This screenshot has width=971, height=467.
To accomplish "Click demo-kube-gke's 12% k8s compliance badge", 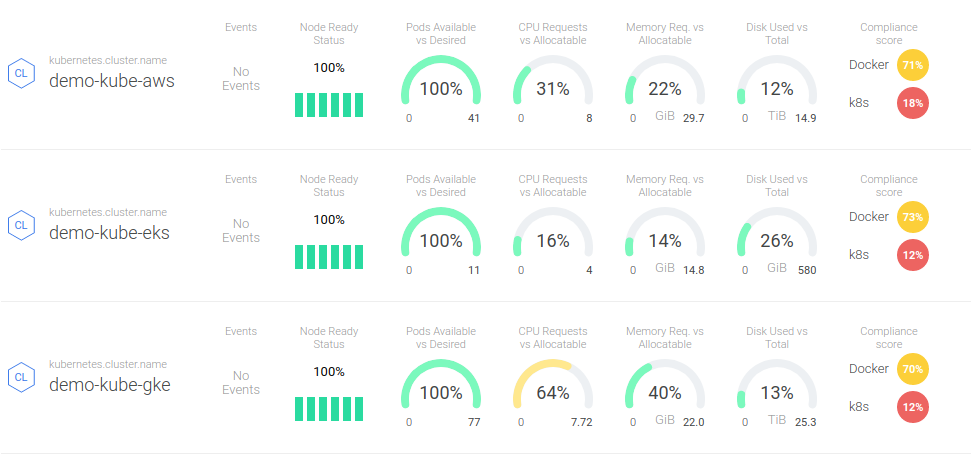I will coord(912,407).
